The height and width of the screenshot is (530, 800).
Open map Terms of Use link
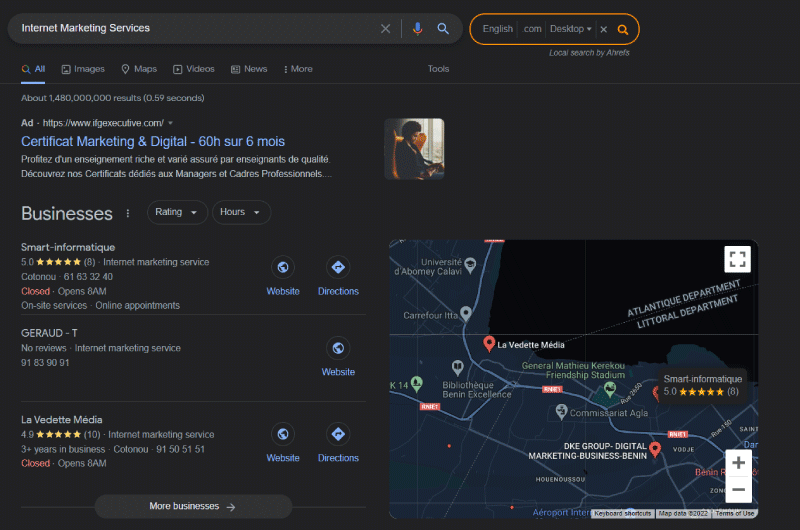click(x=735, y=514)
